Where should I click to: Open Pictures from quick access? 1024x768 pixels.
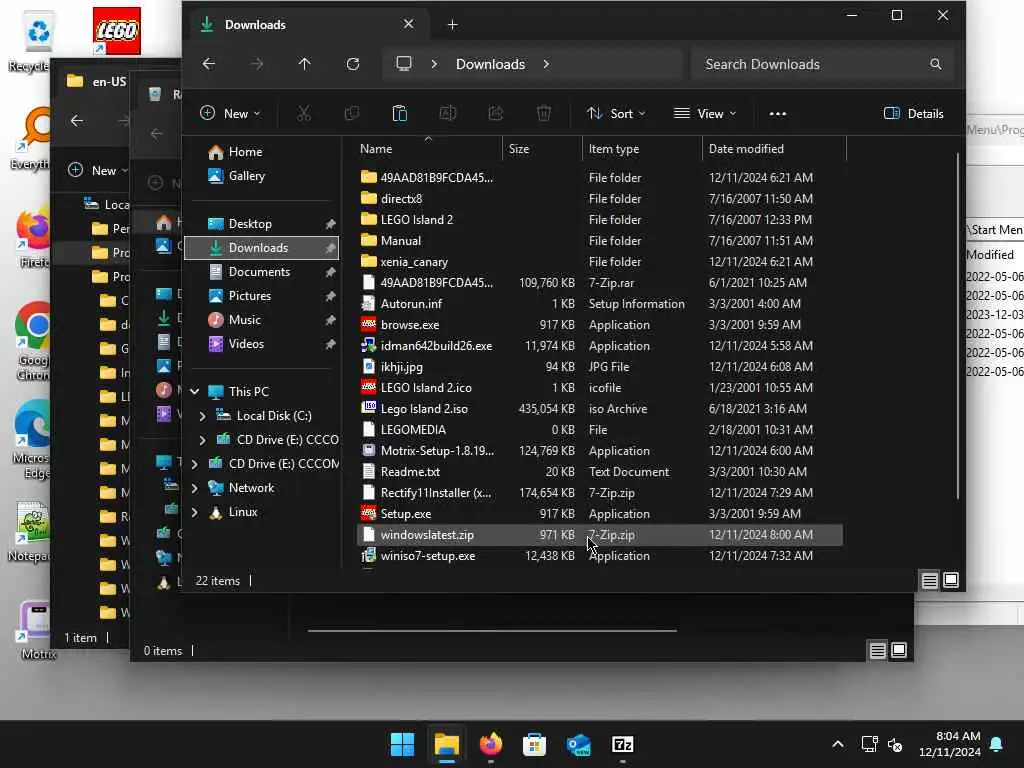(261, 296)
